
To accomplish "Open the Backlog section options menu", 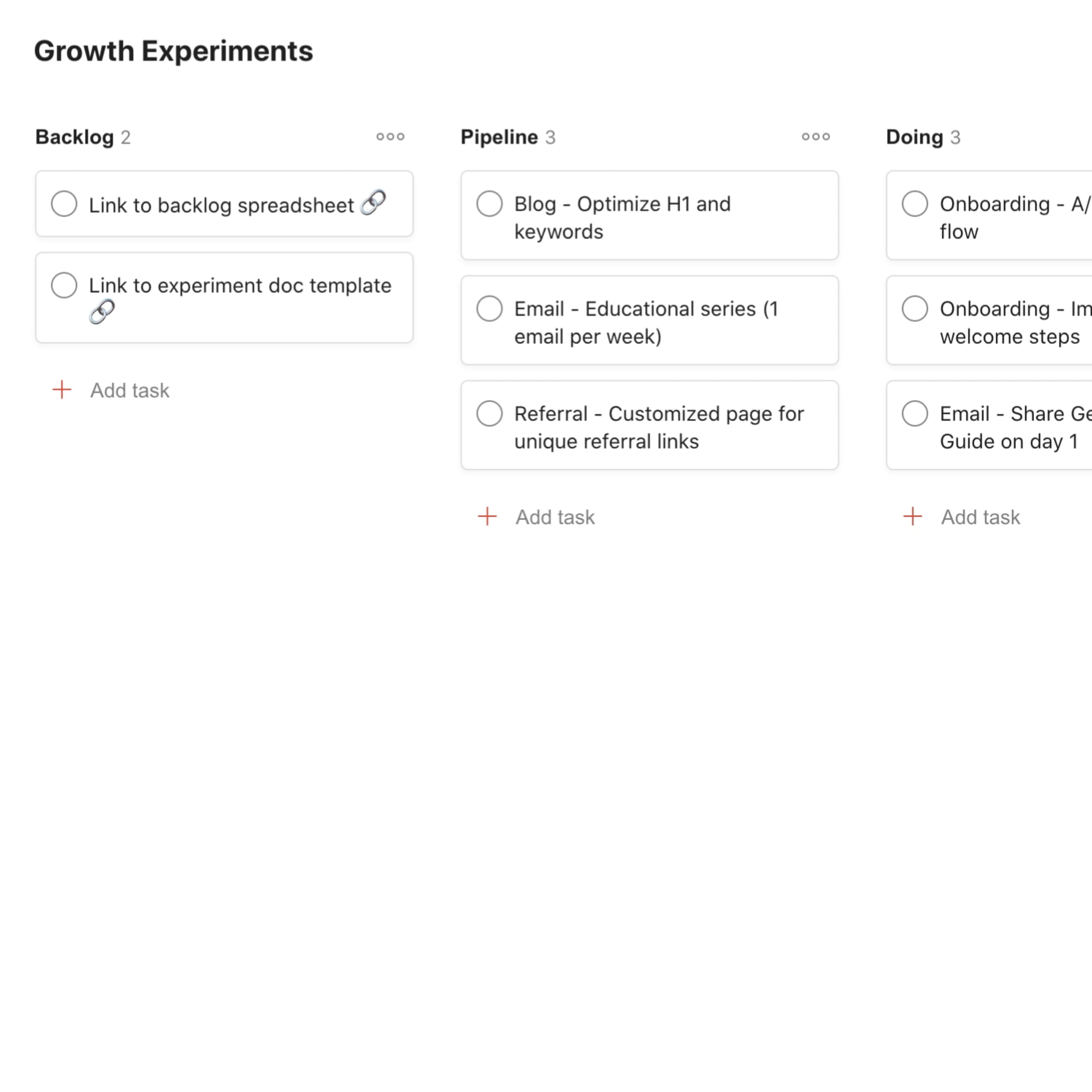I will (x=390, y=137).
